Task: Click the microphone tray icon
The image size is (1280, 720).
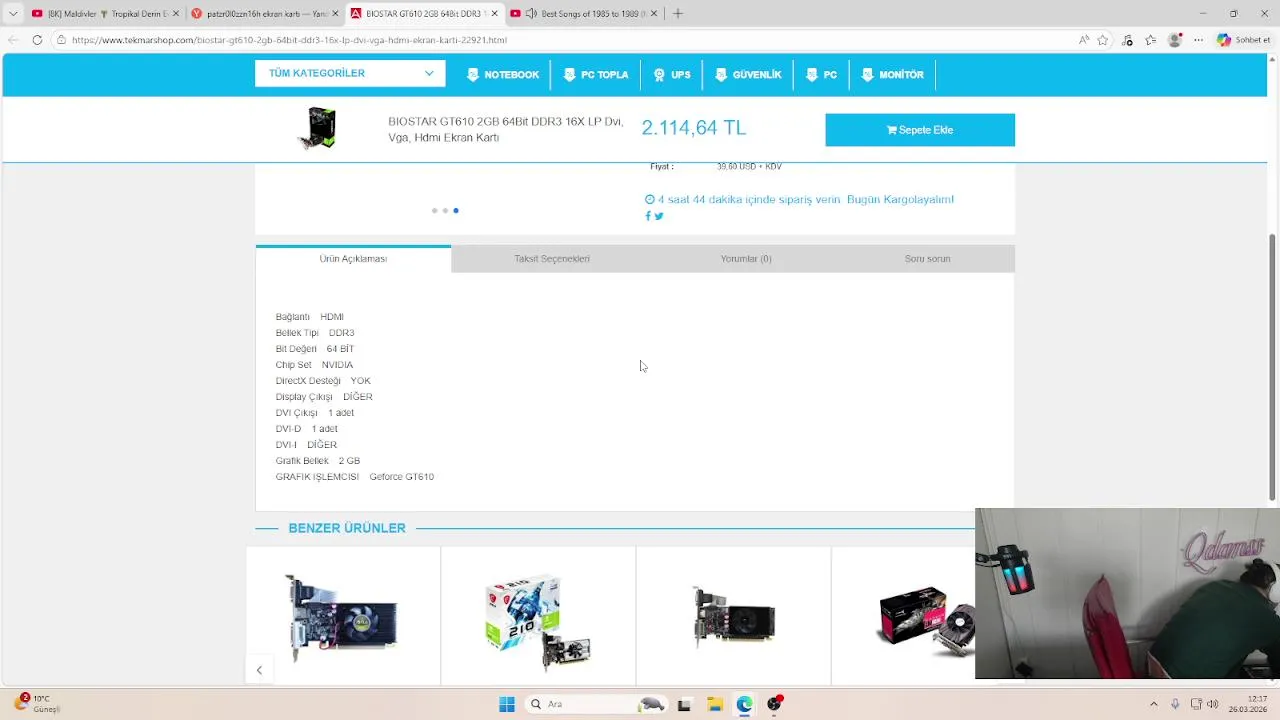Action: coord(1175,704)
